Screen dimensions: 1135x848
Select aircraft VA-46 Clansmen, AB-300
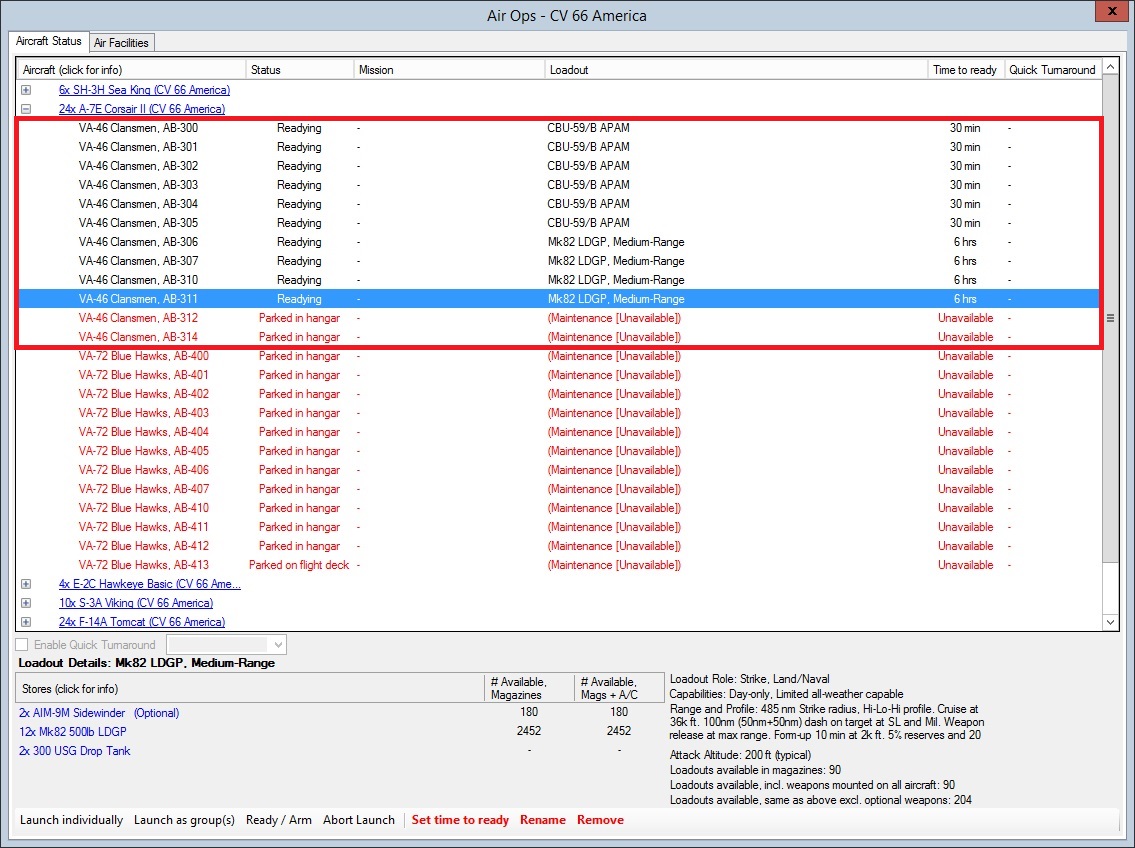[558, 128]
